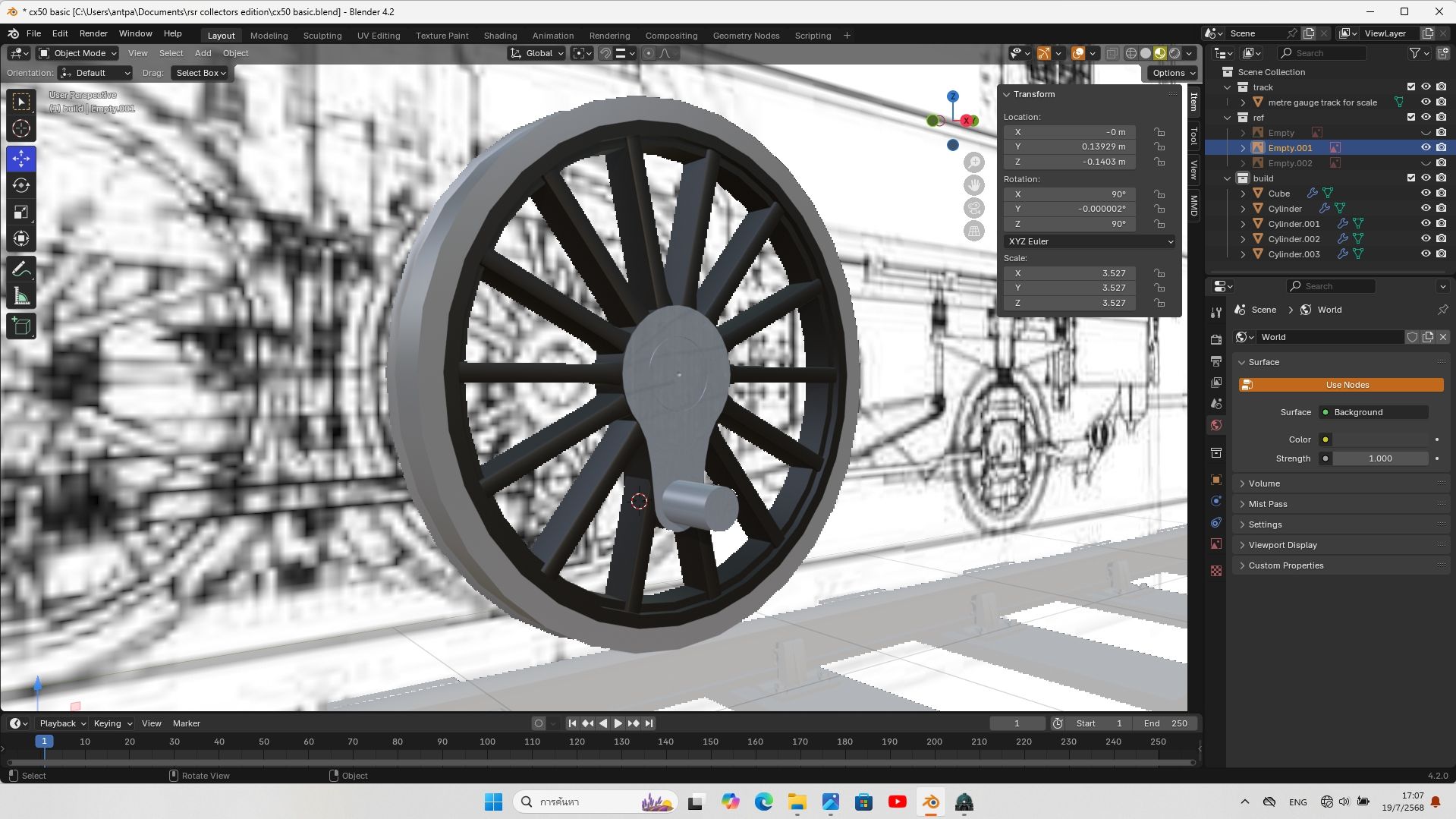Viewport: 1456px width, 819px height.
Task: Open the Scene properties tab icon
Action: [1216, 404]
